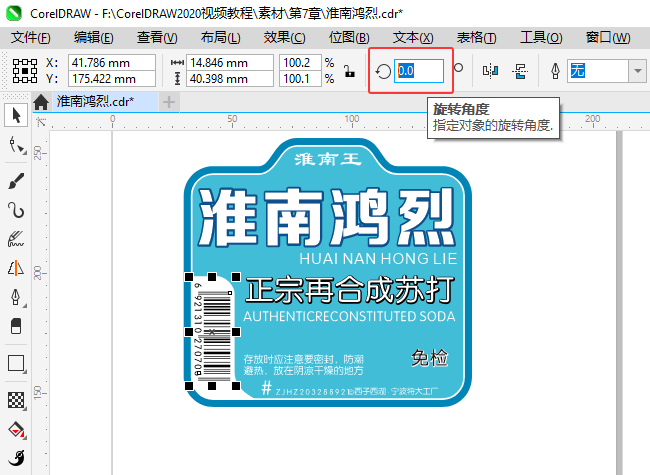
Task: Select the Interactive Fill bucket tool
Action: tap(16, 430)
